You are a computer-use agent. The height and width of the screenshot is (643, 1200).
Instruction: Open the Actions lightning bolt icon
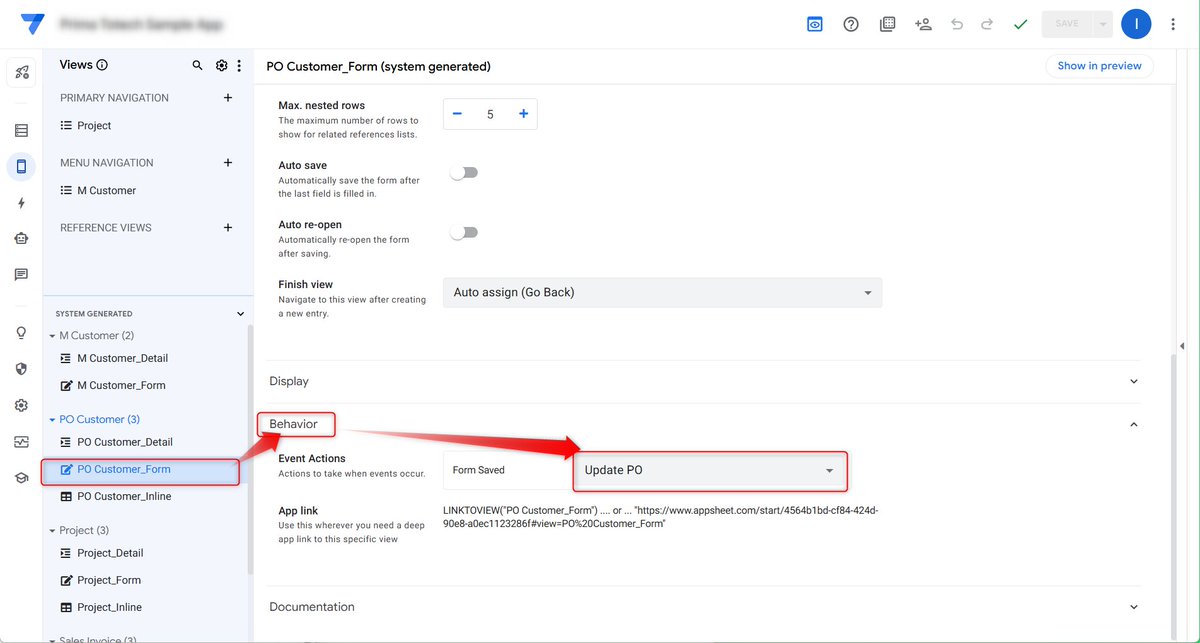coord(21,203)
